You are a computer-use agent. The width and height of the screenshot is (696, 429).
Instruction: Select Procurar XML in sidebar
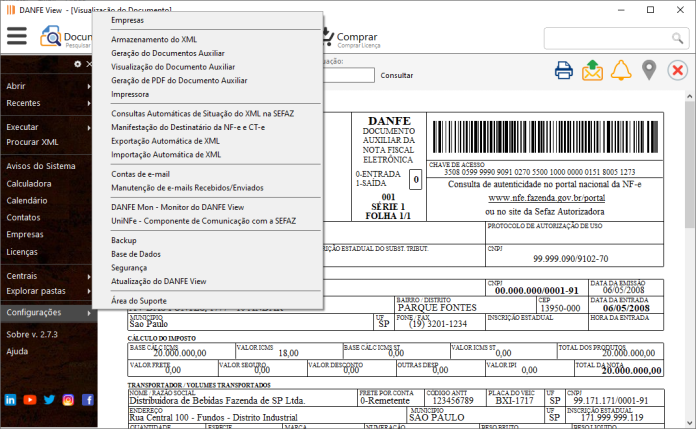[x=32, y=142]
